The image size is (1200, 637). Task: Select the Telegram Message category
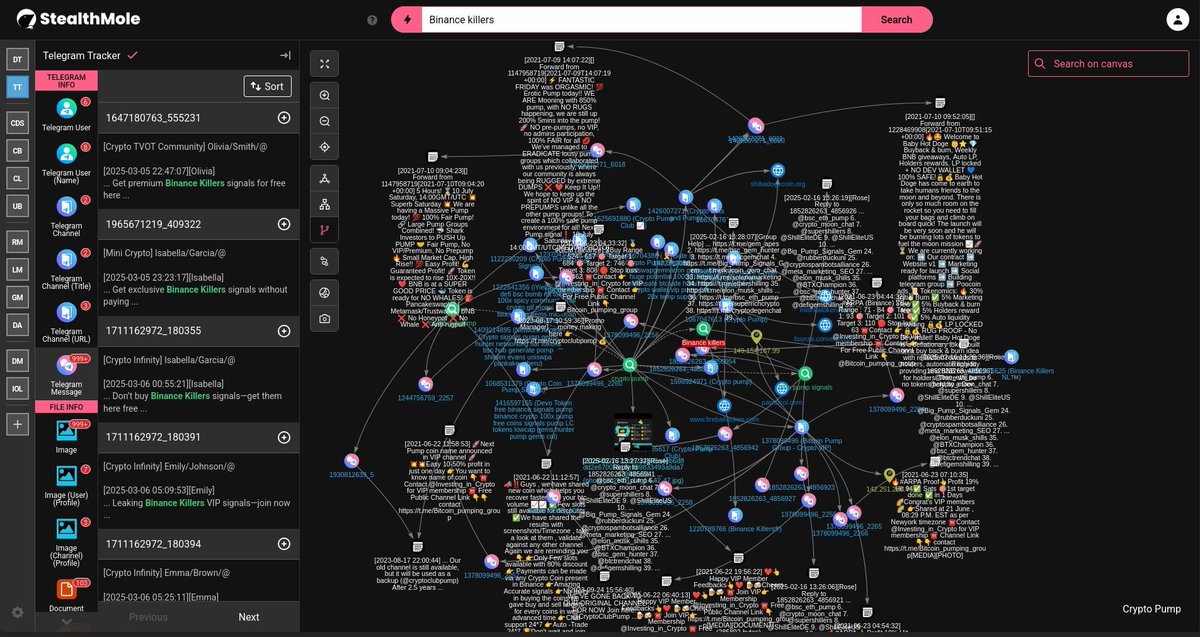(x=67, y=377)
